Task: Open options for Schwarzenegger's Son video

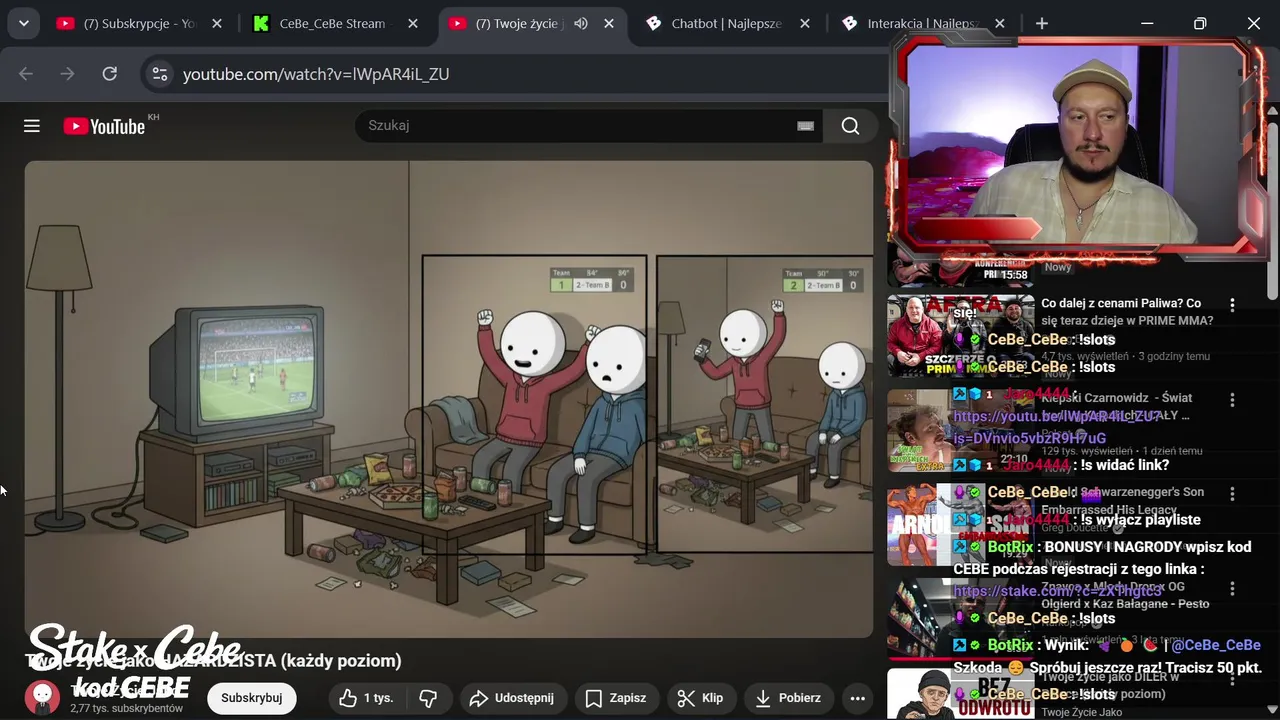Action: pyautogui.click(x=1232, y=494)
